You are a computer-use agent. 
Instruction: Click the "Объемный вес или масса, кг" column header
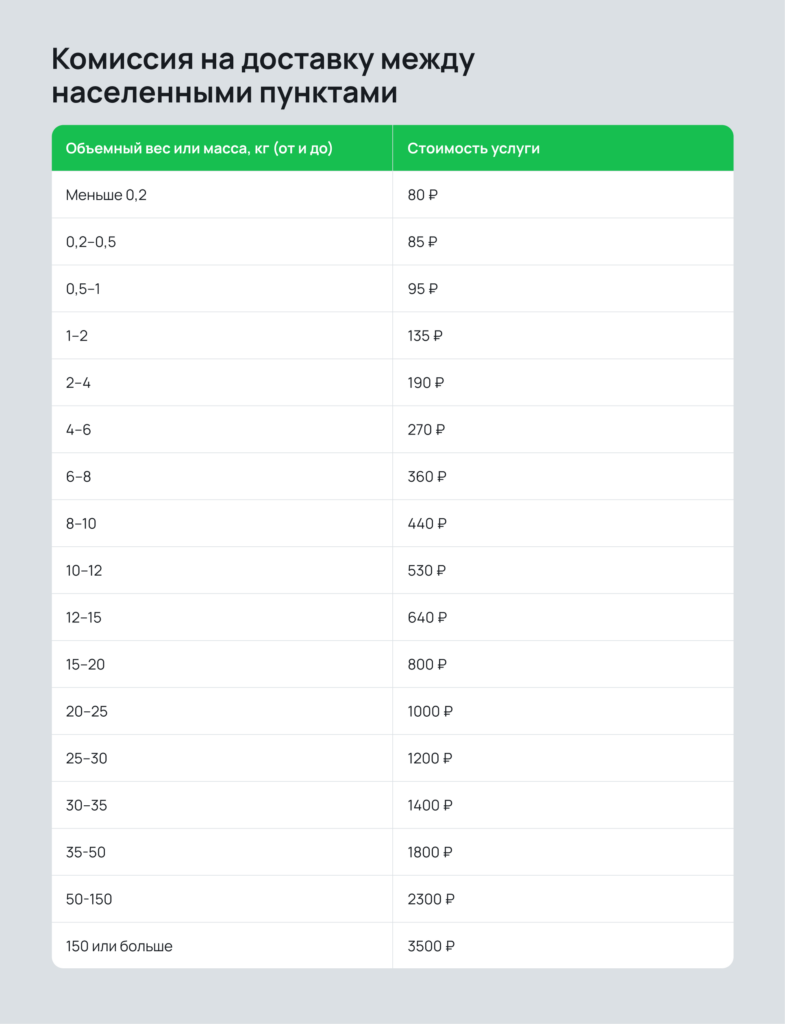(x=199, y=149)
